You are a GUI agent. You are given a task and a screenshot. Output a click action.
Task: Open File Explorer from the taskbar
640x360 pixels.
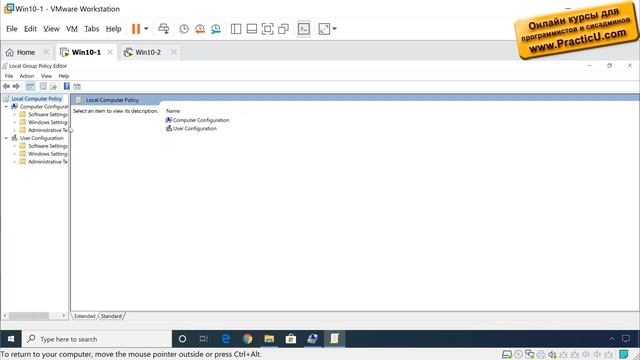click(269, 339)
